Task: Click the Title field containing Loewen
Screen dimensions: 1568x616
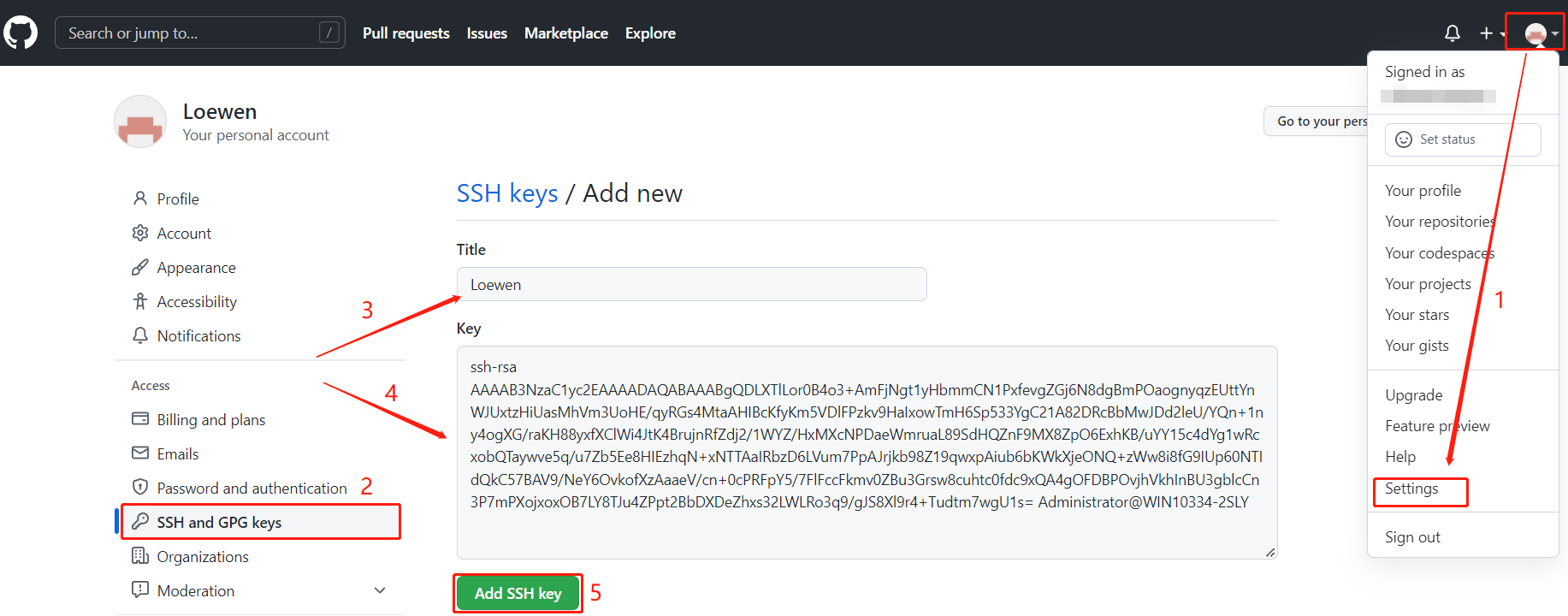Action: tap(691, 283)
